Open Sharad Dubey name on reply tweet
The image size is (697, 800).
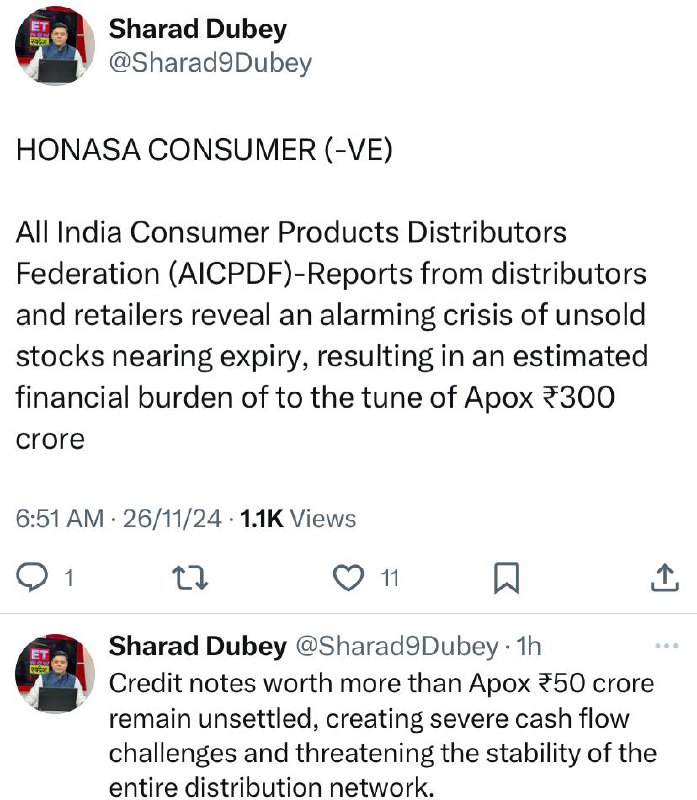[x=197, y=646]
